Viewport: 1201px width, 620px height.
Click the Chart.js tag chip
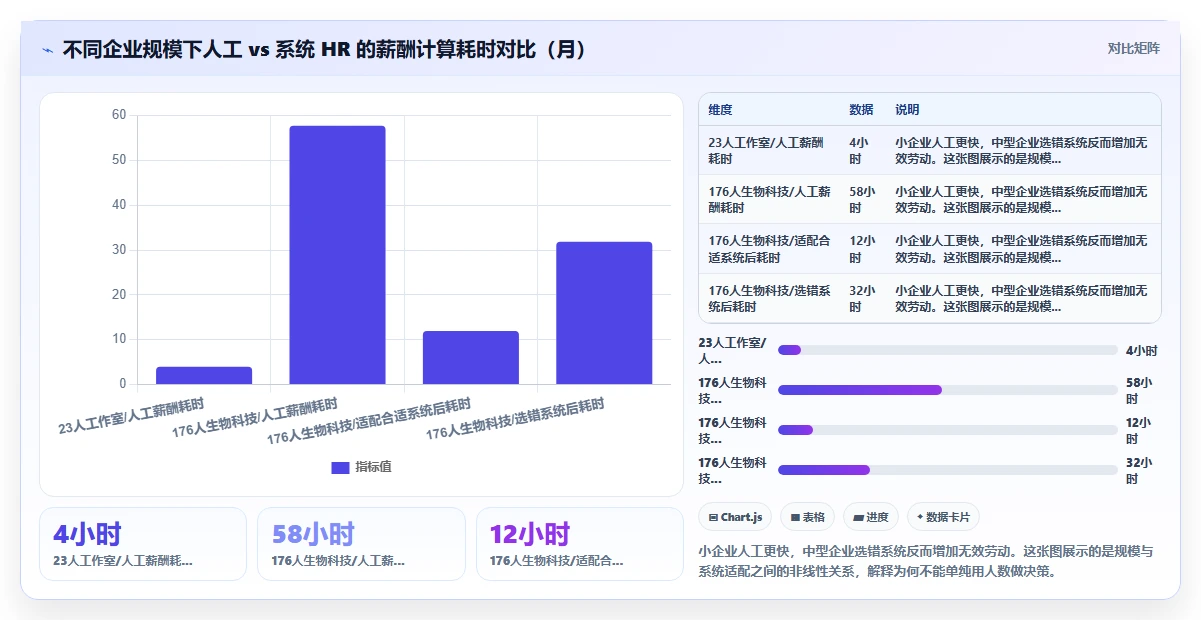[x=735, y=517]
